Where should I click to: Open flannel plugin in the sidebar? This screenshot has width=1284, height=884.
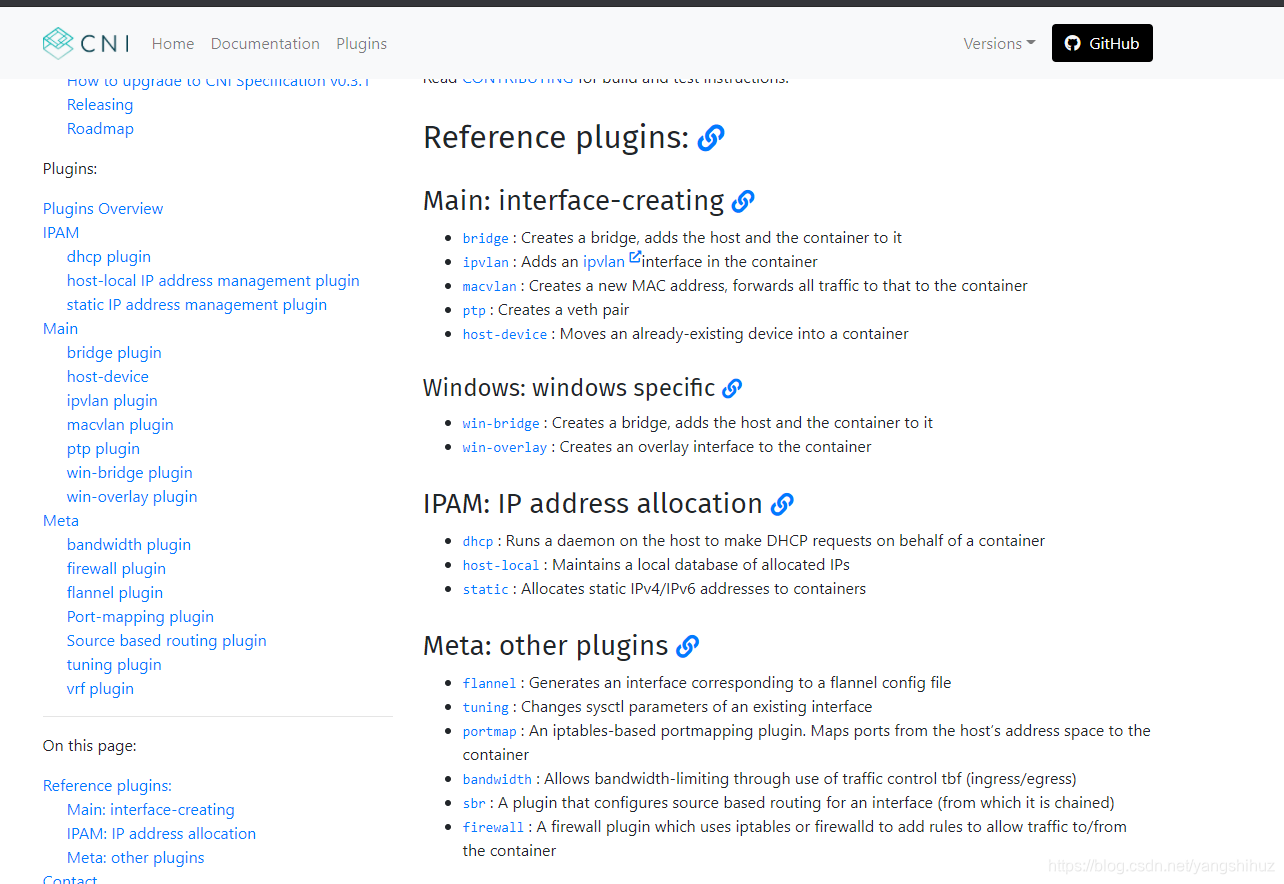(114, 592)
